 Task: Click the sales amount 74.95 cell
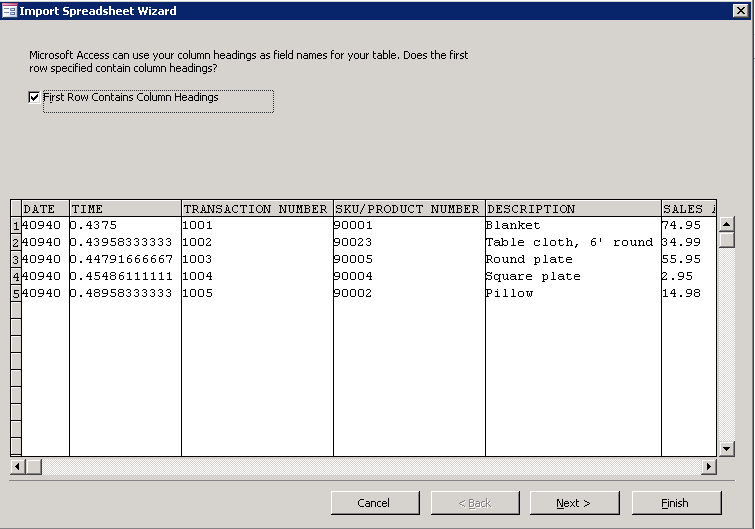click(689, 225)
